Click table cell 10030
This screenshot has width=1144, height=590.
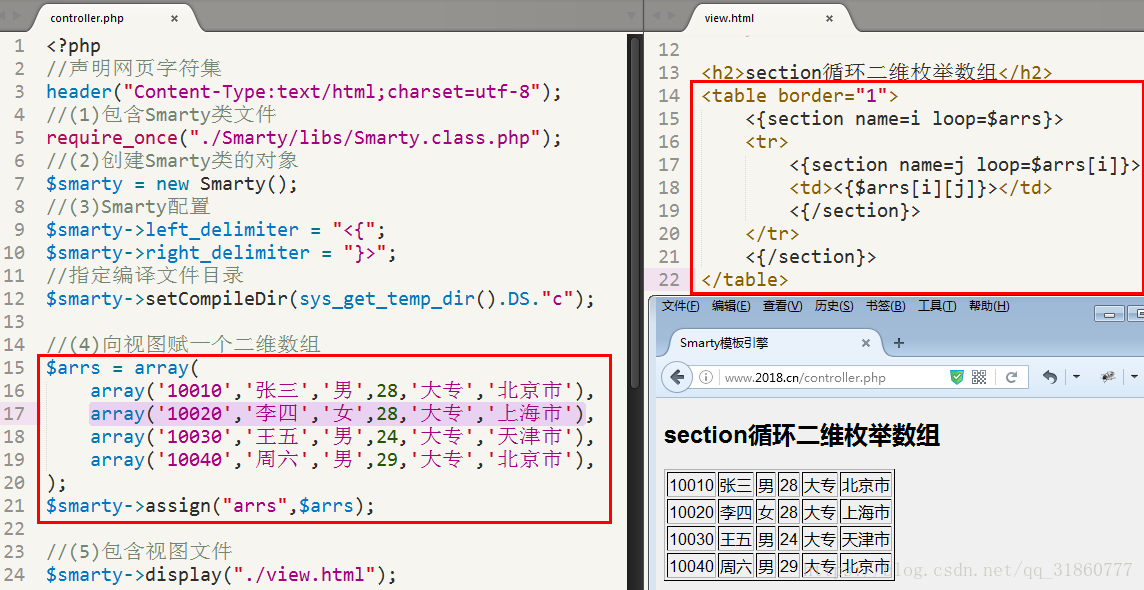pyautogui.click(x=692, y=539)
